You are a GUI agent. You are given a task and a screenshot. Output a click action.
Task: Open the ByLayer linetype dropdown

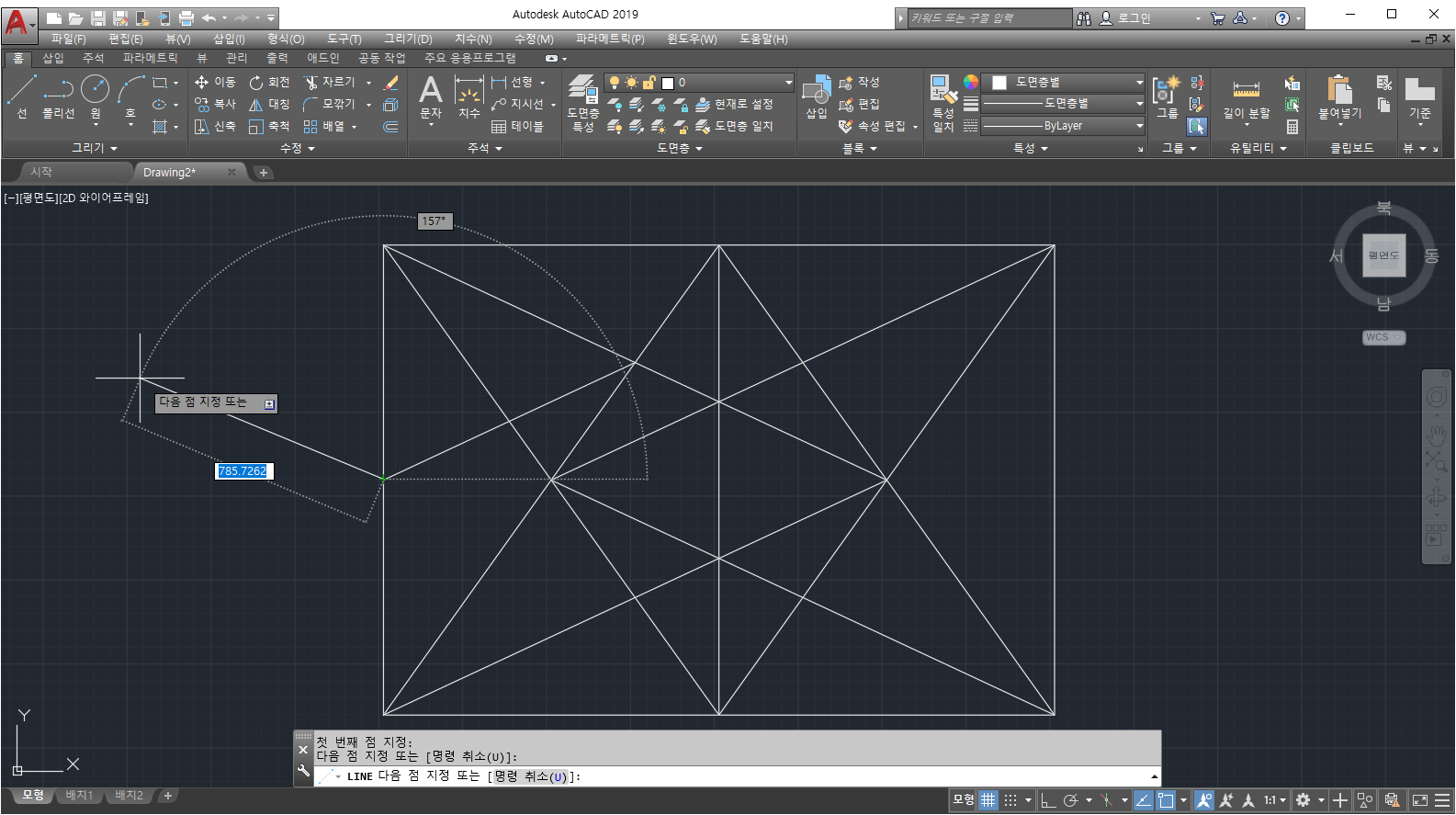tap(1064, 126)
